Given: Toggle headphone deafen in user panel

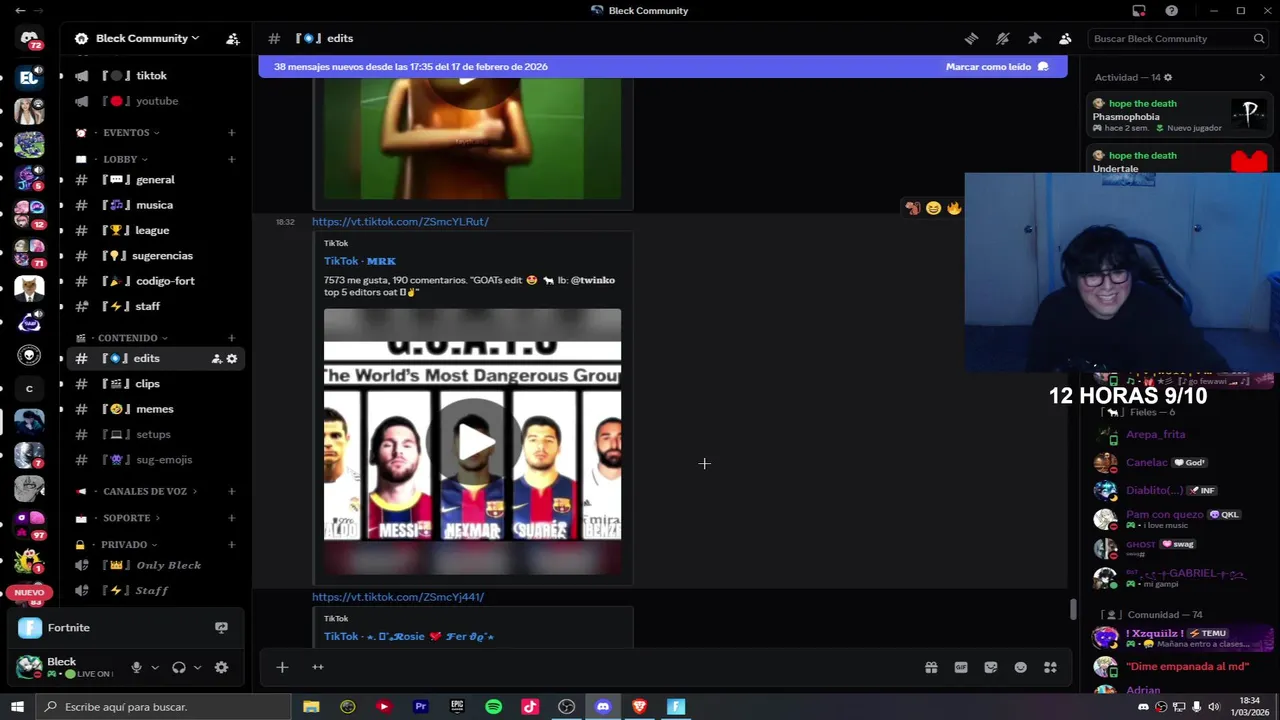Looking at the screenshot, I should (179, 667).
